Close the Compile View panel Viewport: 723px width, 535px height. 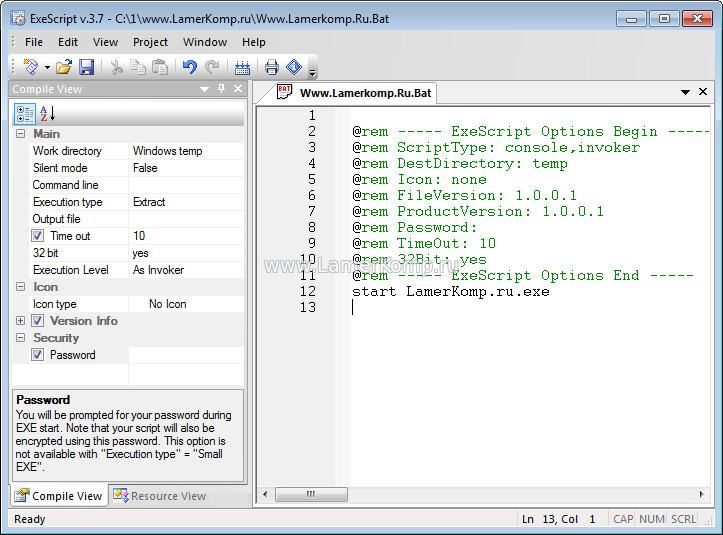click(x=238, y=89)
